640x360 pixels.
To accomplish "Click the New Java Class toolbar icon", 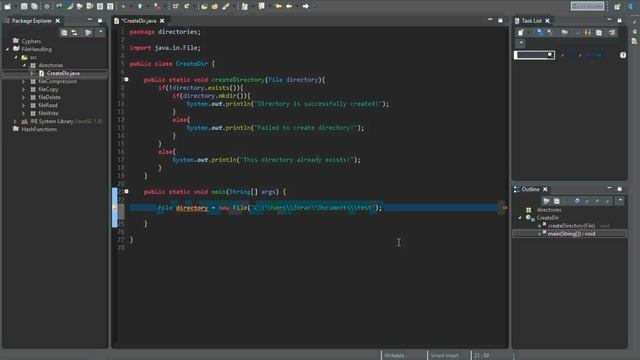I will 187,6.
